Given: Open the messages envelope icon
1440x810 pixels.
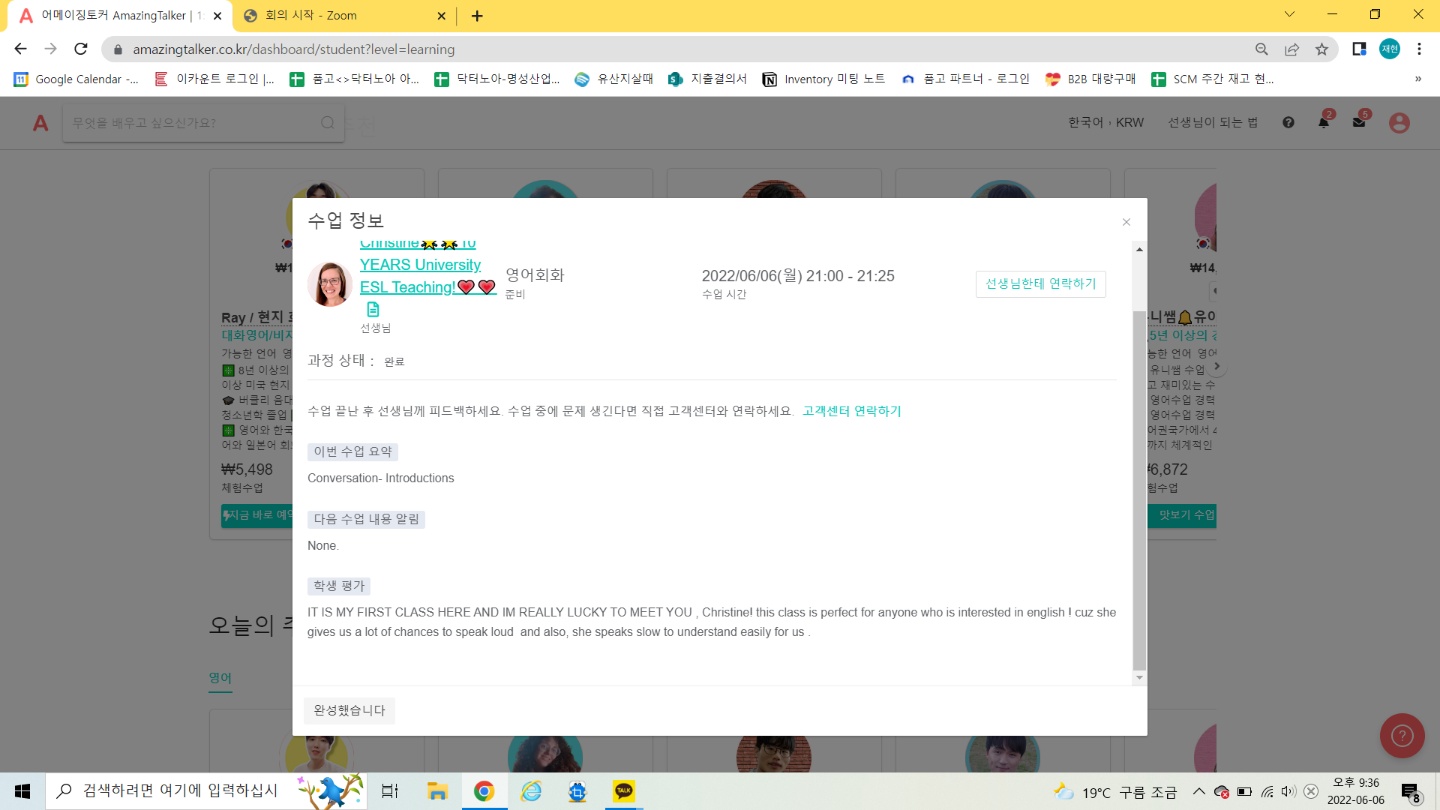Looking at the screenshot, I should click(1359, 122).
